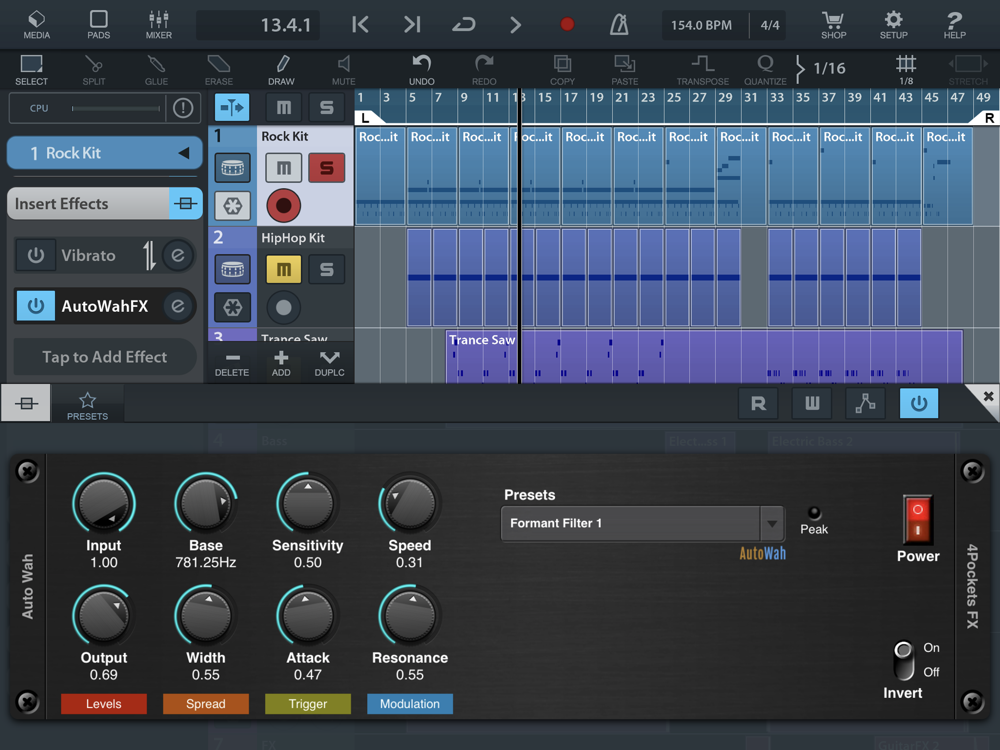Open the 4/4 time signature setting

click(770, 26)
